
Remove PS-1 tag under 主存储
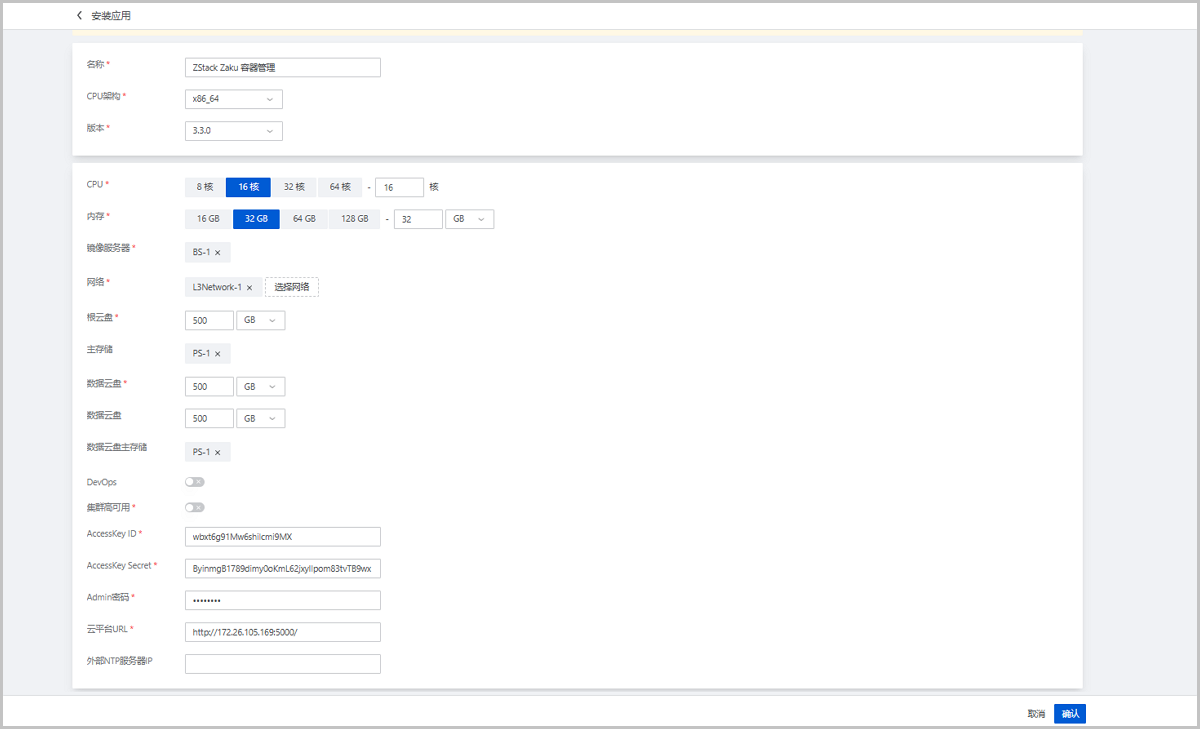217,353
